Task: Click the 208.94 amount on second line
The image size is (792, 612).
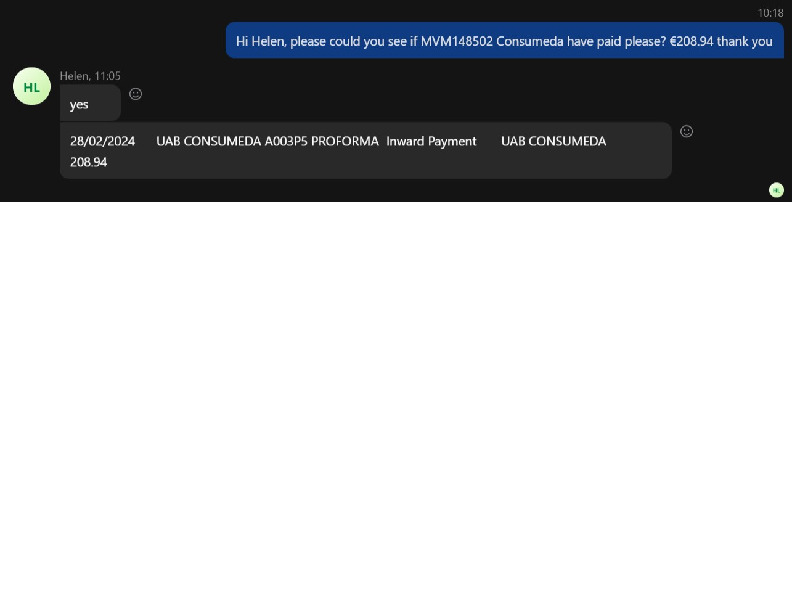Action: 88,161
